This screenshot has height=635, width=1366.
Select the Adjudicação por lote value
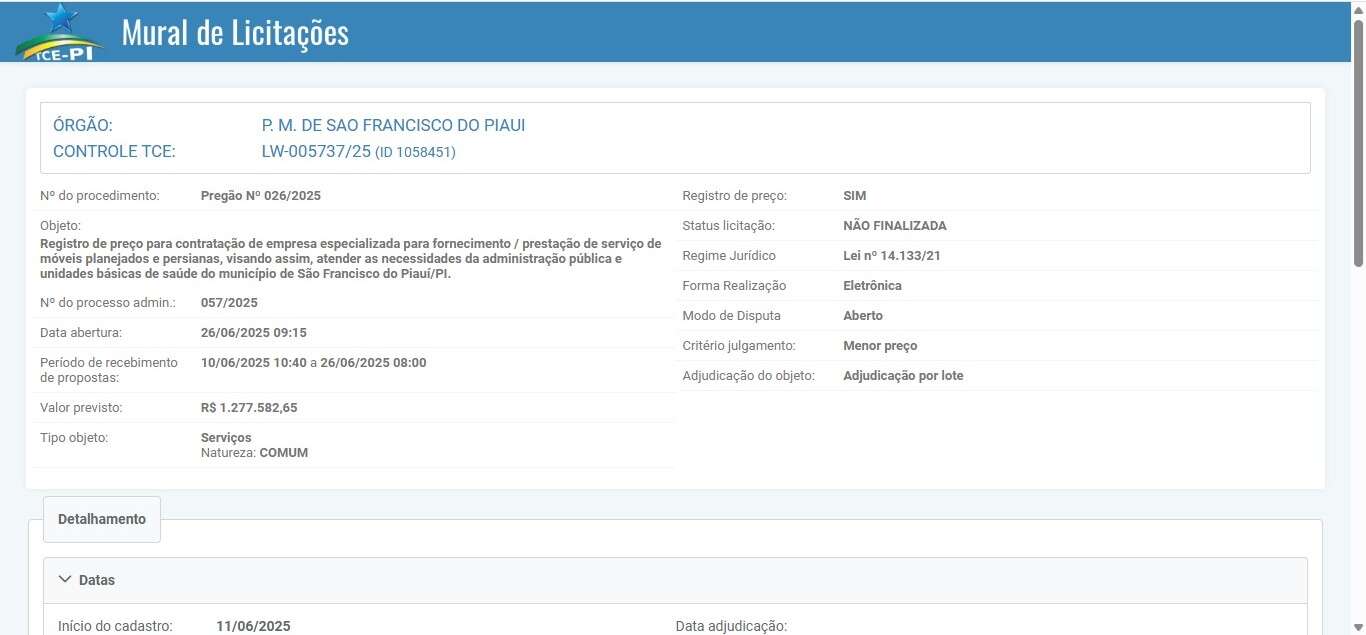(903, 376)
